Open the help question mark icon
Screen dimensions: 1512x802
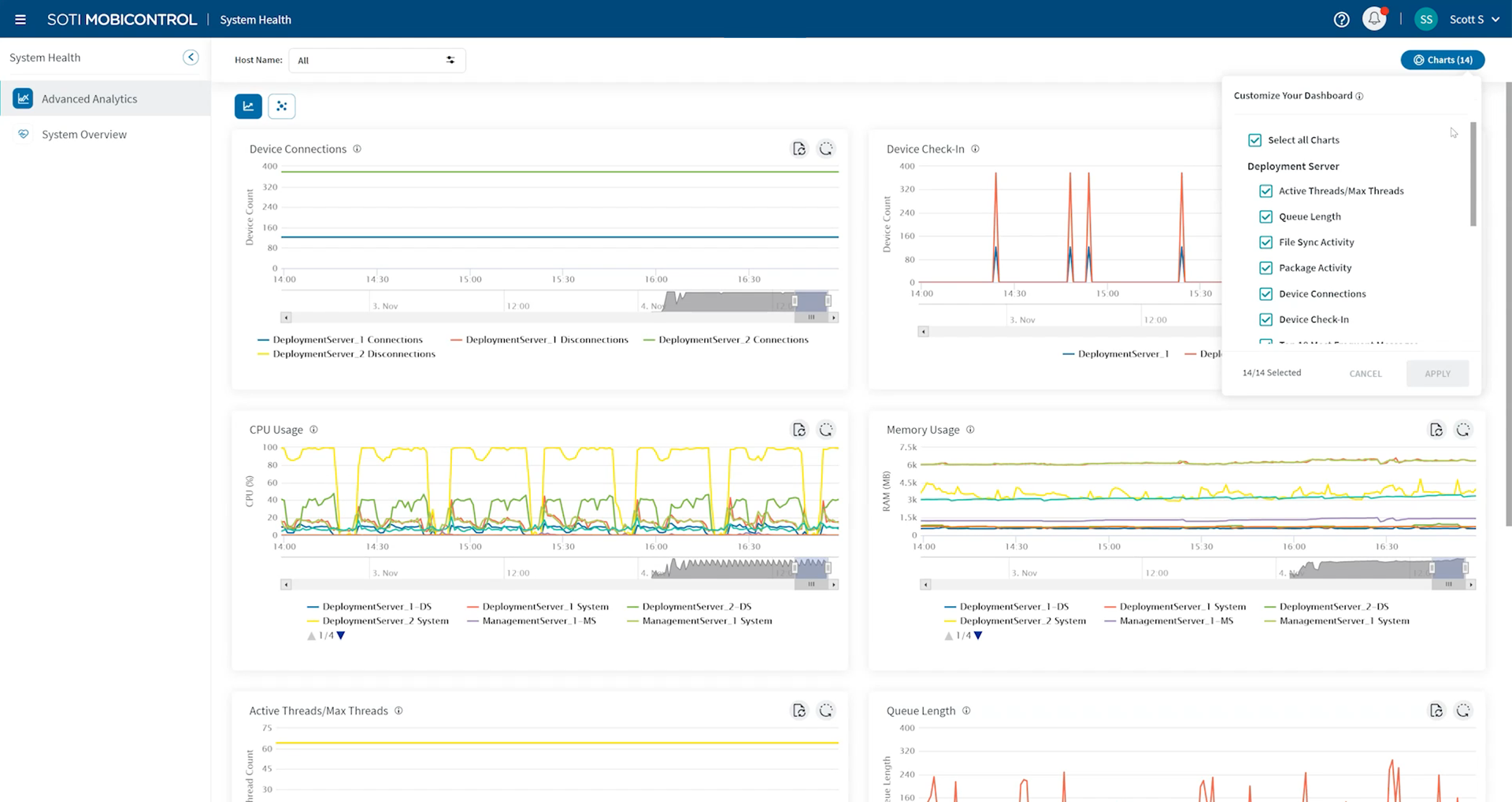tap(1341, 20)
